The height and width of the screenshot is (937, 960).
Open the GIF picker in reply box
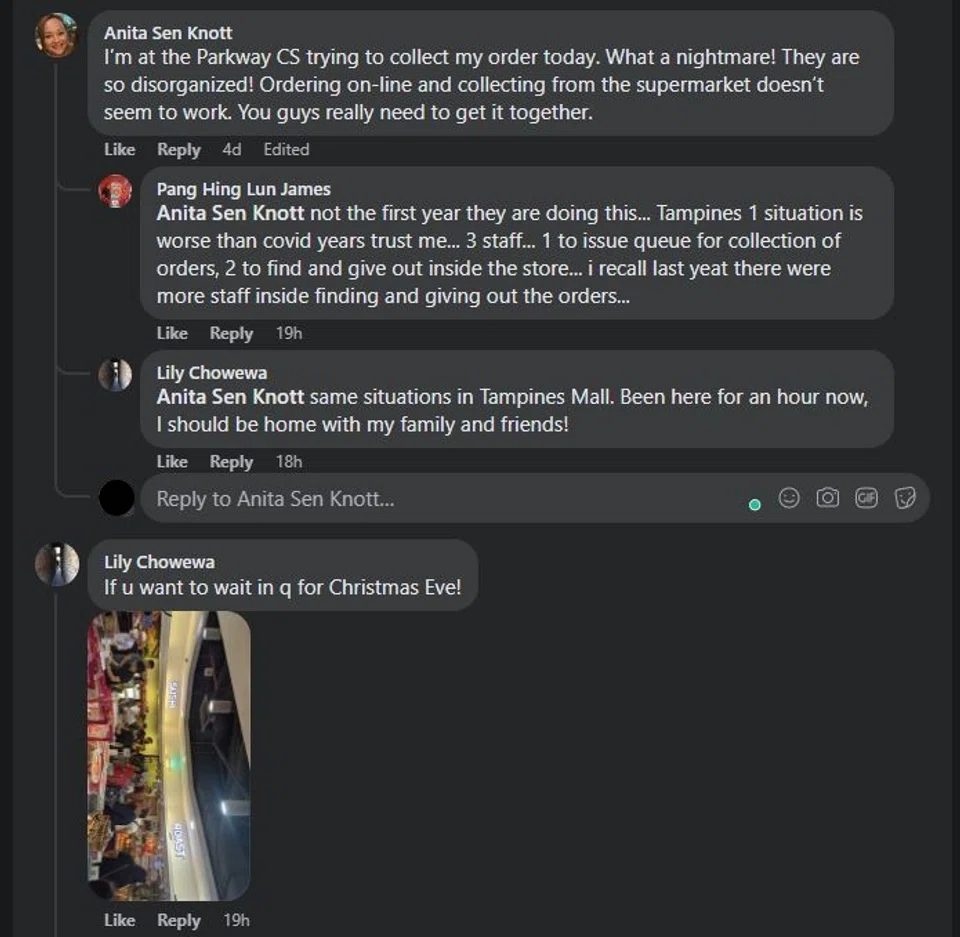[x=866, y=498]
